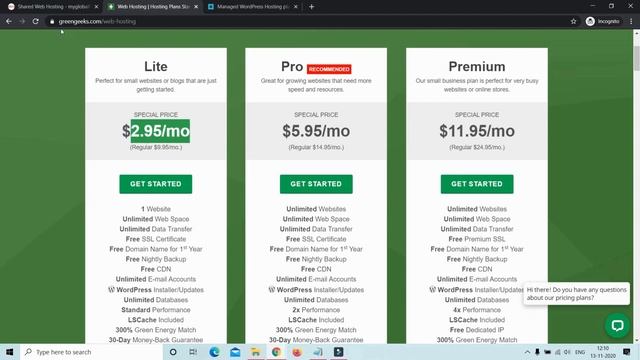Open Task View on the taskbar
The image size is (640, 360).
193,352
